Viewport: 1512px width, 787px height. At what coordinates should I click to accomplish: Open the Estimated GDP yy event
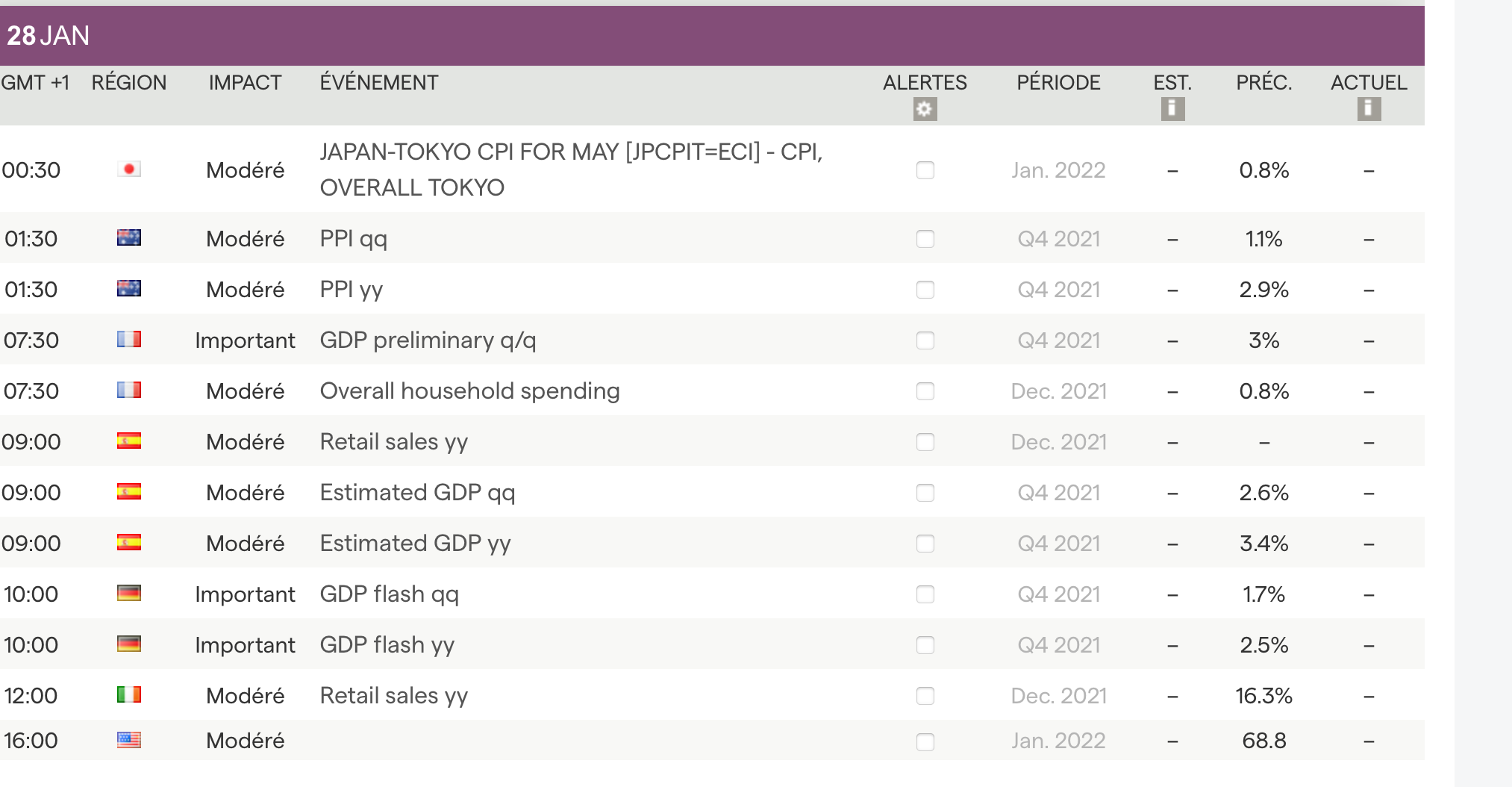pos(415,544)
